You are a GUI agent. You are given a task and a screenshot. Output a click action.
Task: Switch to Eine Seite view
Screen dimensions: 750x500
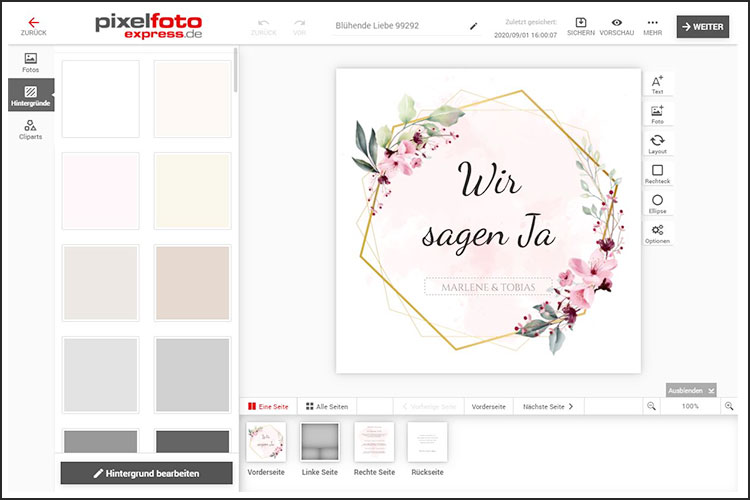tap(271, 407)
